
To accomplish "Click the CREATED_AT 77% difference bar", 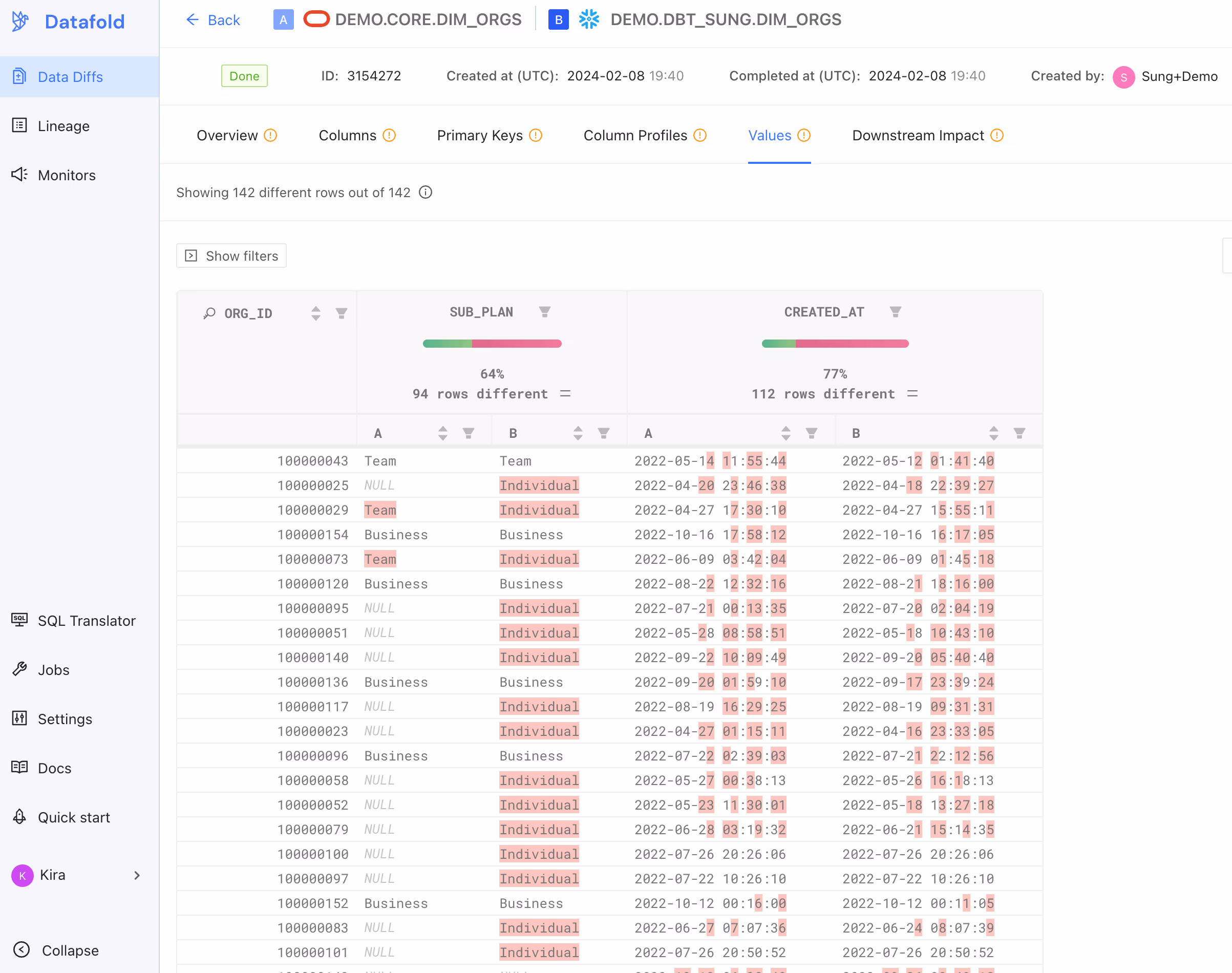I will pos(835,344).
